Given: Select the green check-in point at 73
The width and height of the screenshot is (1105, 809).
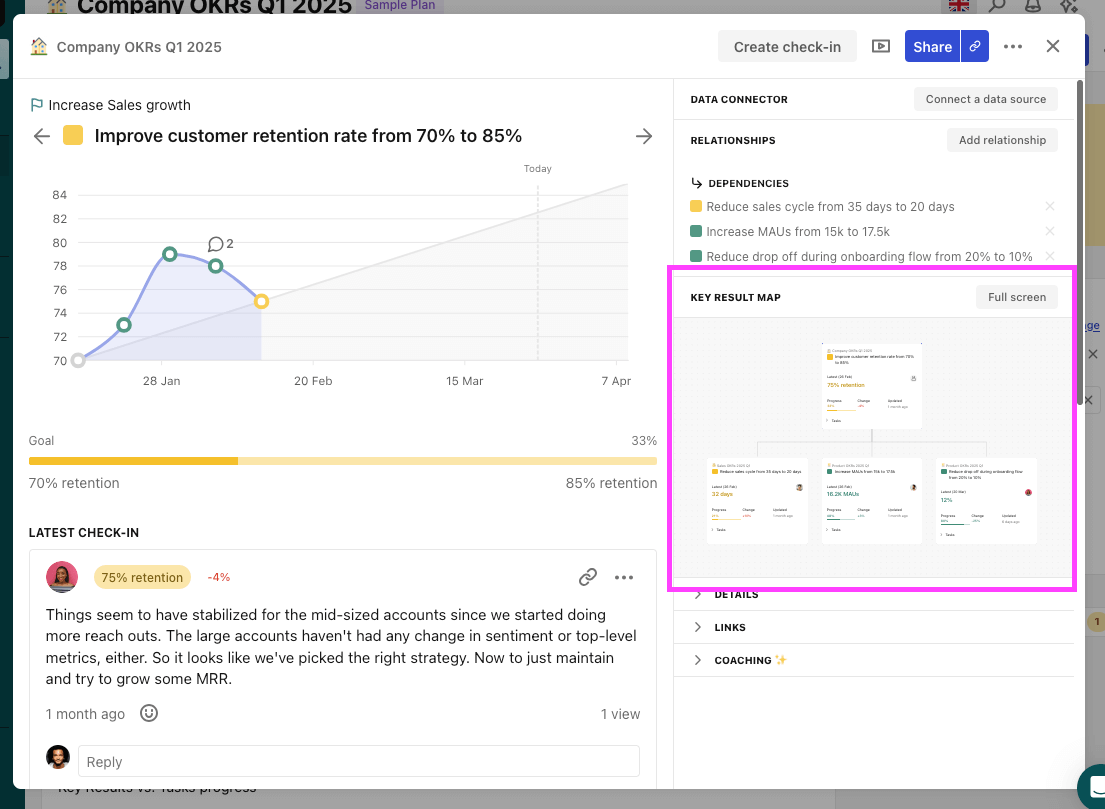Looking at the screenshot, I should [x=124, y=325].
